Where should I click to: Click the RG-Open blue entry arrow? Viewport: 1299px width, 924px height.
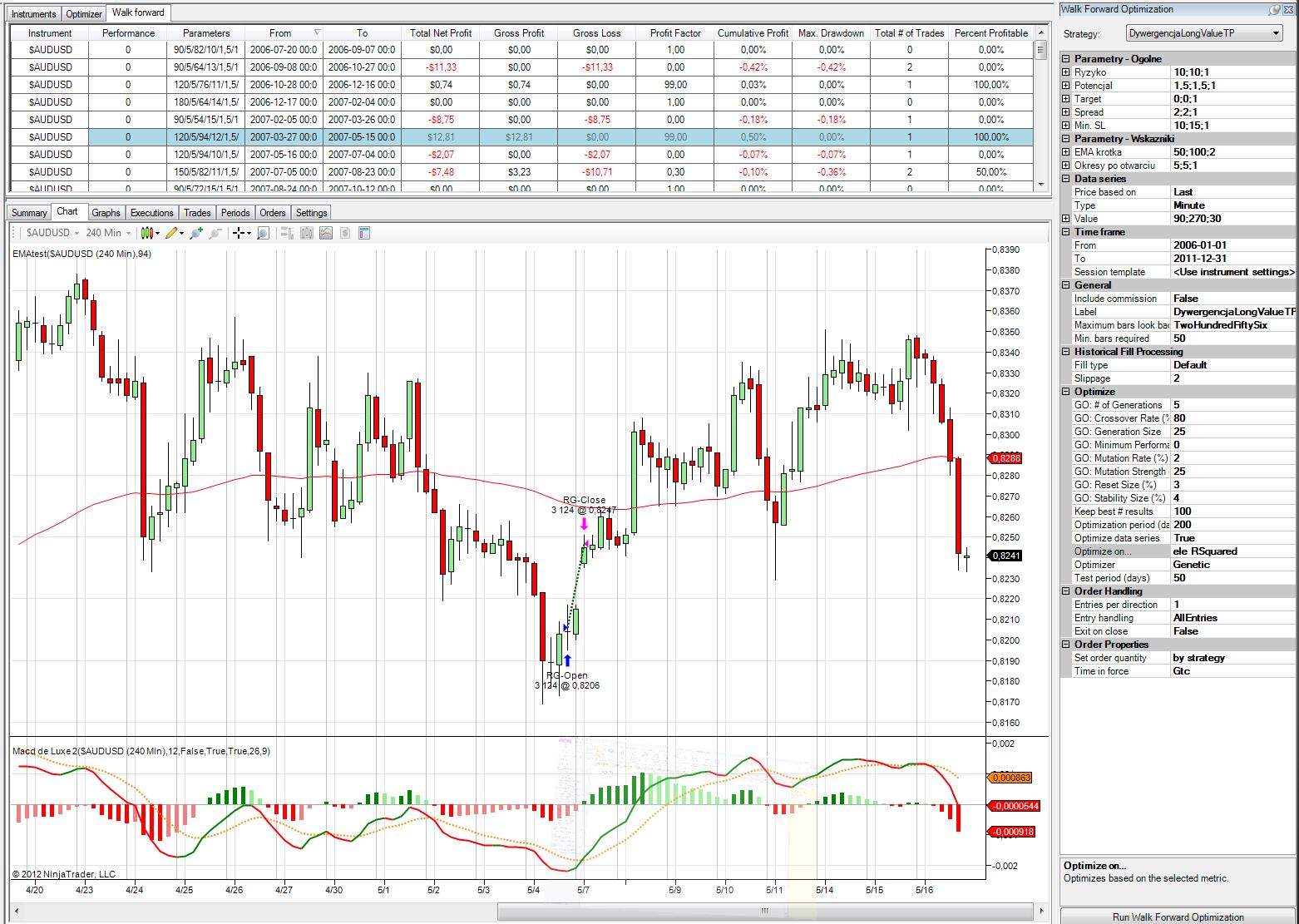tap(567, 660)
